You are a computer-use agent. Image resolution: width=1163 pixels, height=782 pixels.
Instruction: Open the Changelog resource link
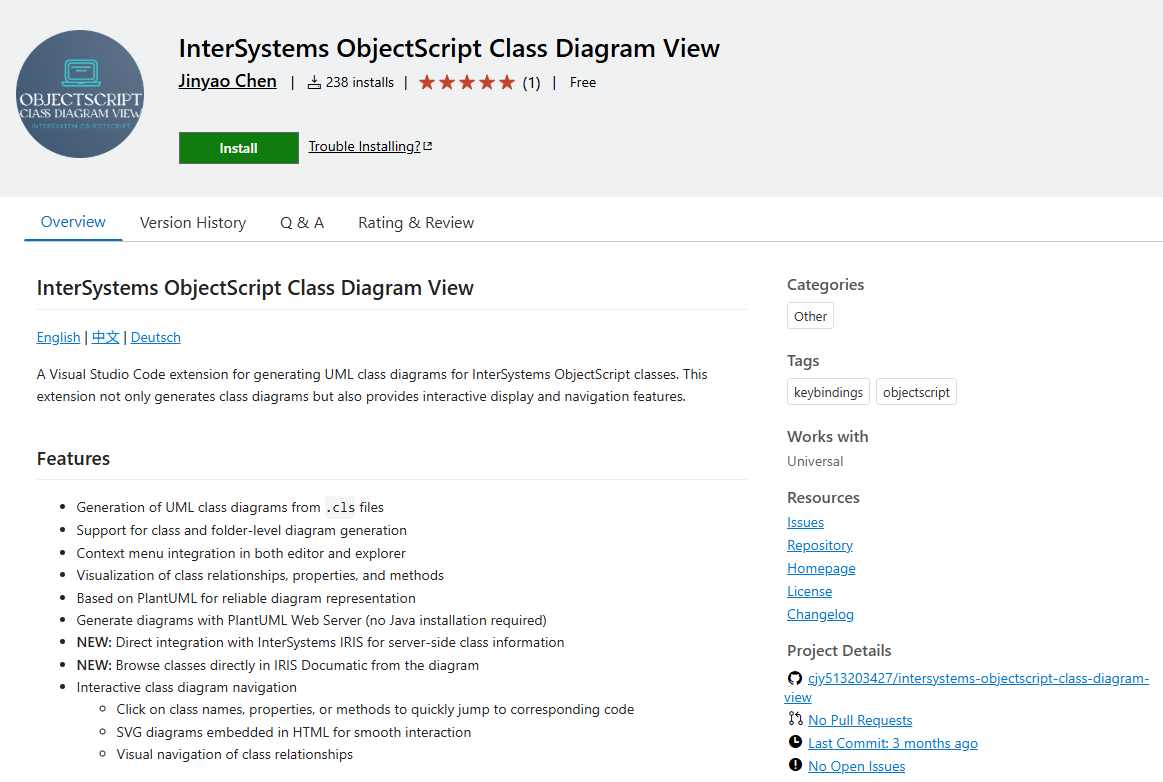pyautogui.click(x=820, y=614)
